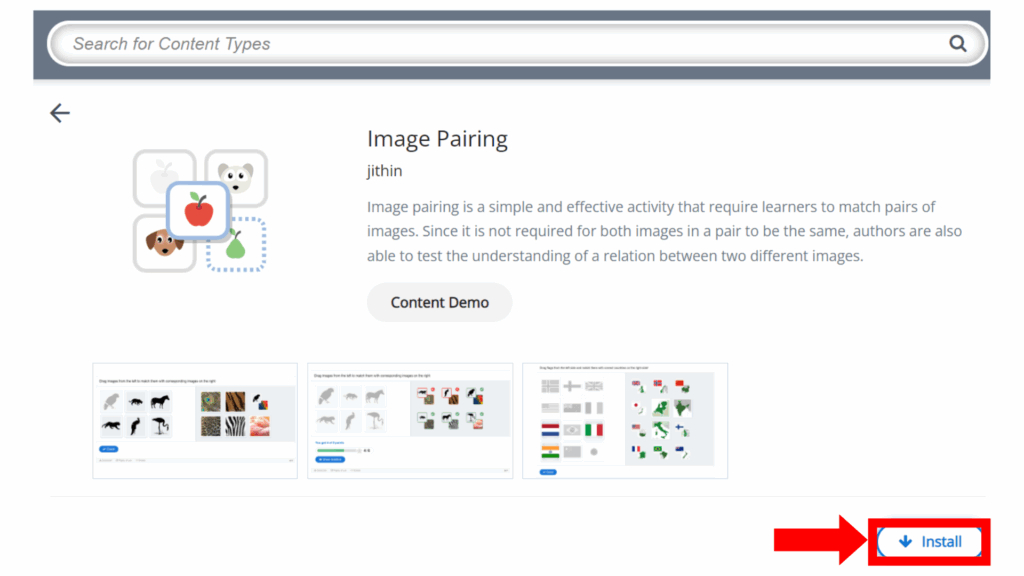Click the Image Pairing description paragraph
The height and width of the screenshot is (576, 1024).
pos(664,232)
